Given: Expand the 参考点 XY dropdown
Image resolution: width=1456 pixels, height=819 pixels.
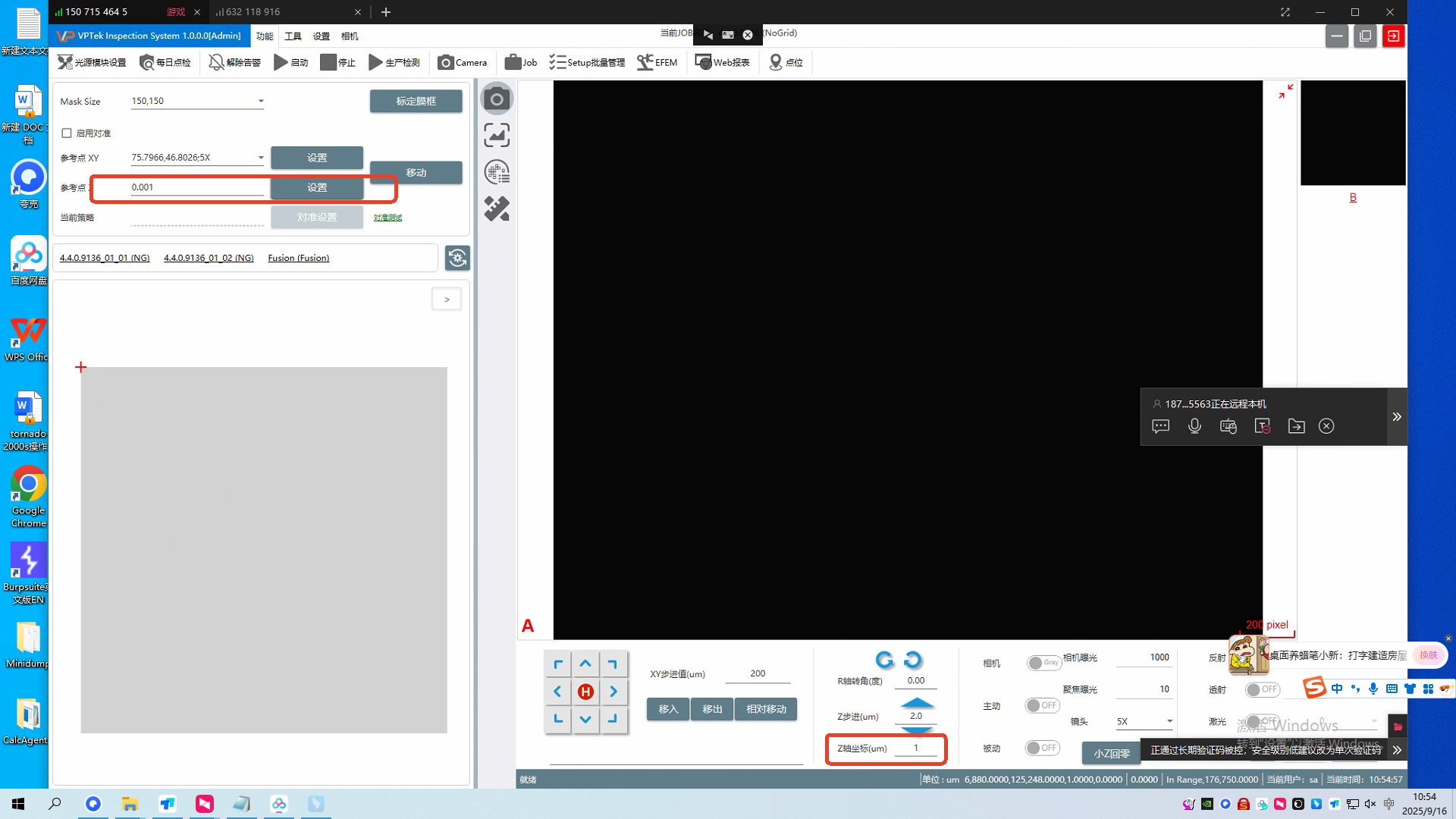Looking at the screenshot, I should click(x=261, y=158).
